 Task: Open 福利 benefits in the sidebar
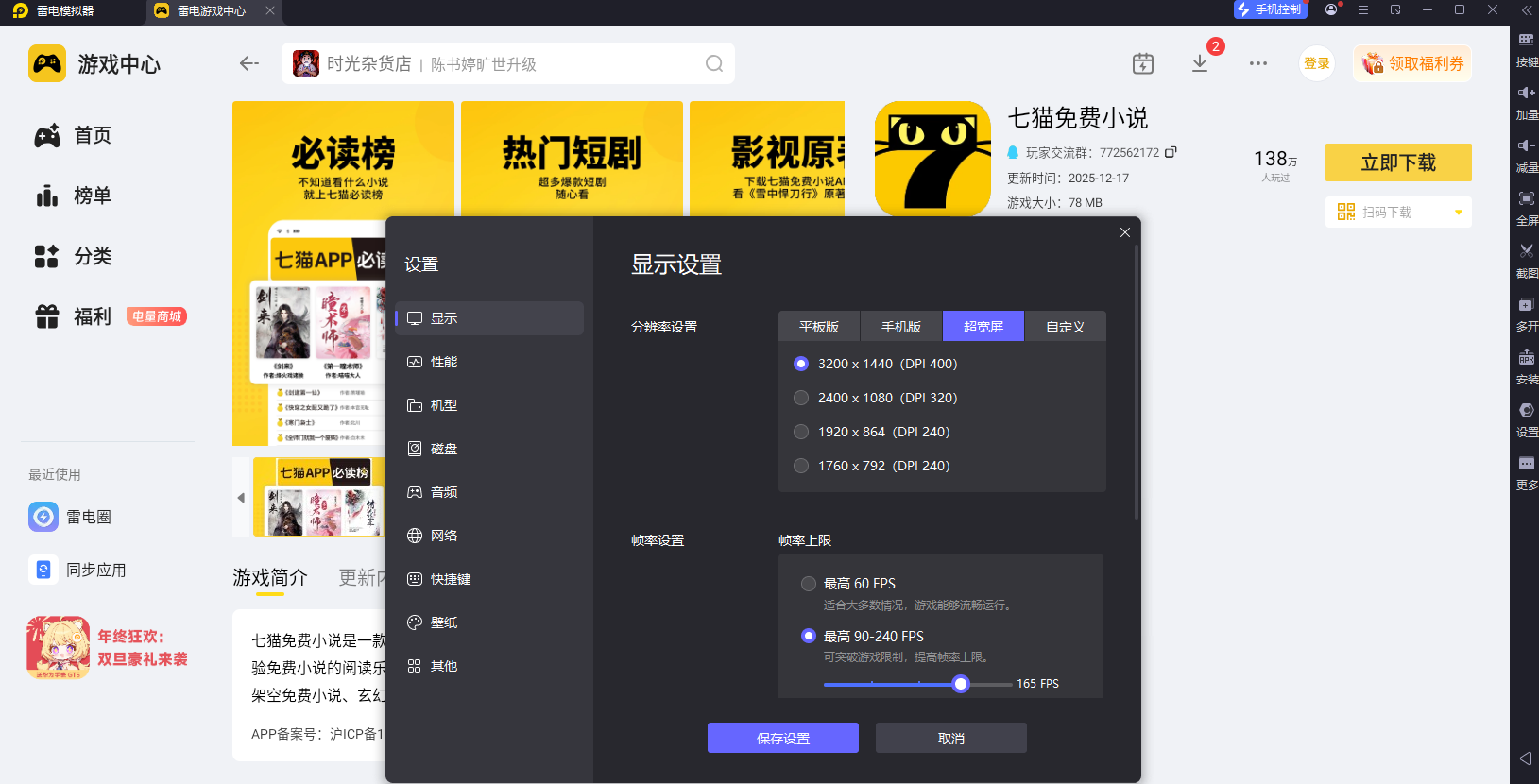[x=74, y=316]
